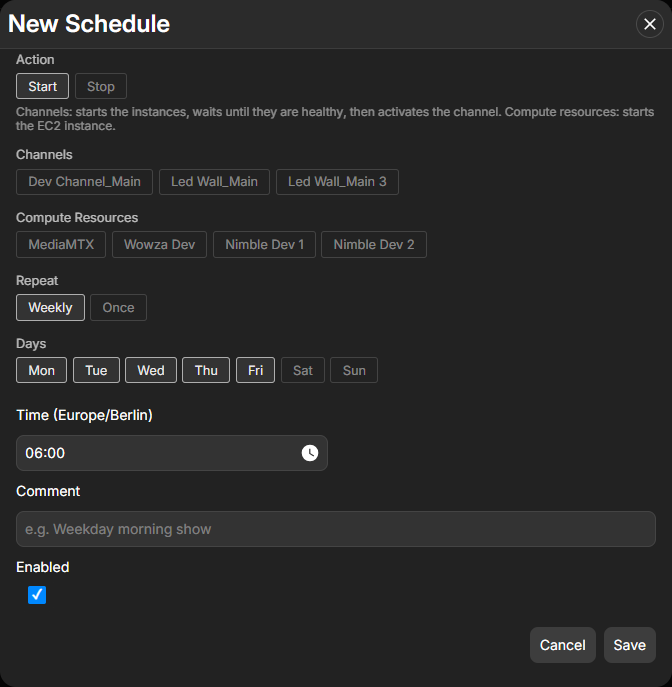
Task: Select the Start action
Action: [x=42, y=86]
